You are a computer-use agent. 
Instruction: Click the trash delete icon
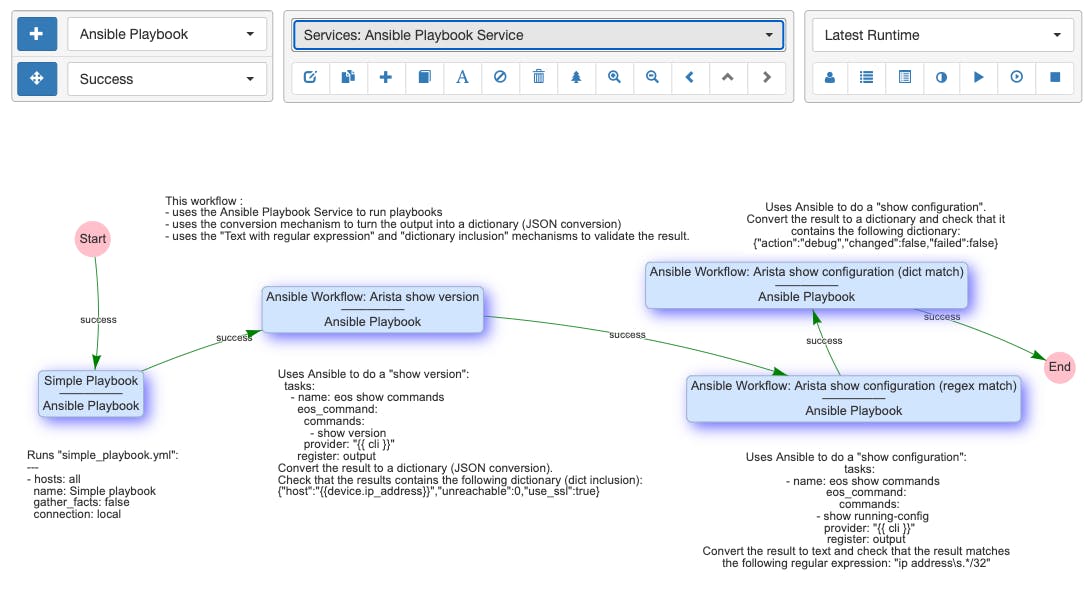pyautogui.click(x=539, y=77)
